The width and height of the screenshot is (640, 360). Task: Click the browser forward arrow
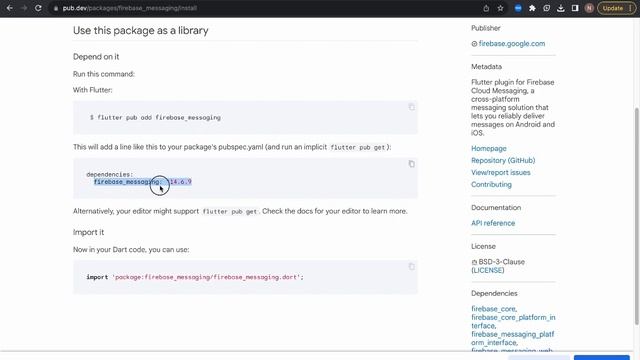(24, 8)
